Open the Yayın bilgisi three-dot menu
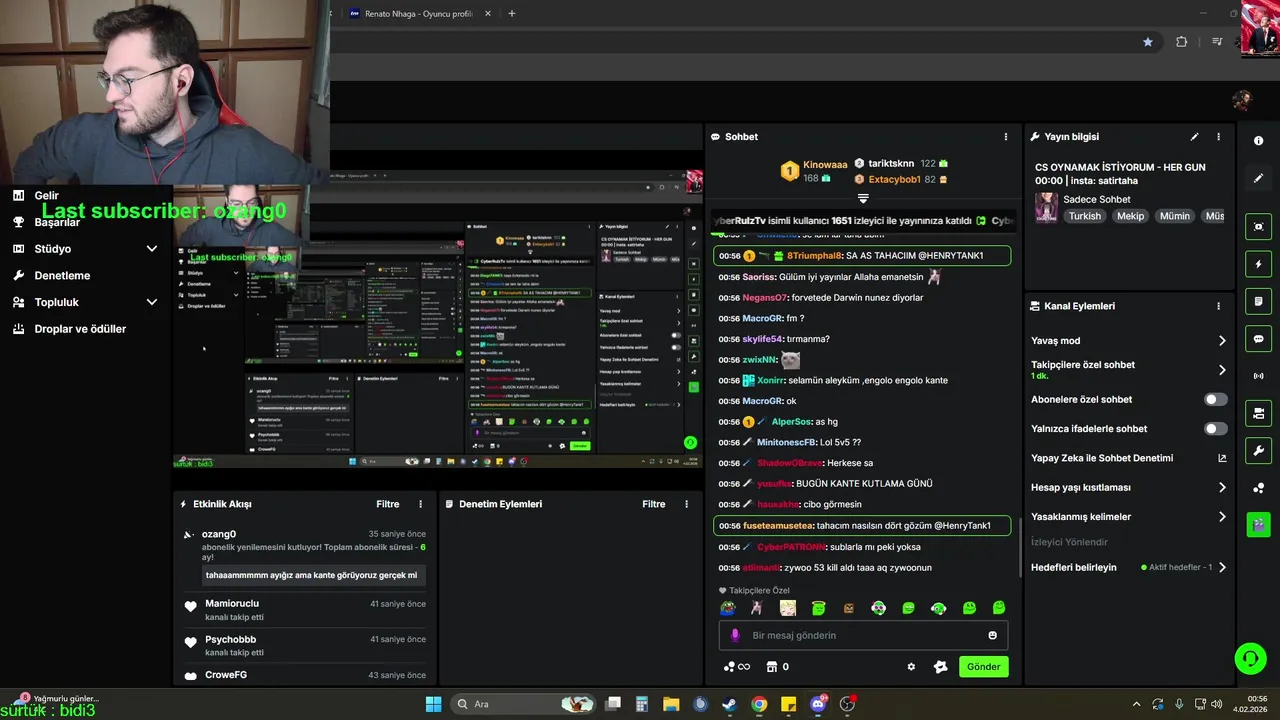Viewport: 1280px width, 720px height. coord(1218,137)
